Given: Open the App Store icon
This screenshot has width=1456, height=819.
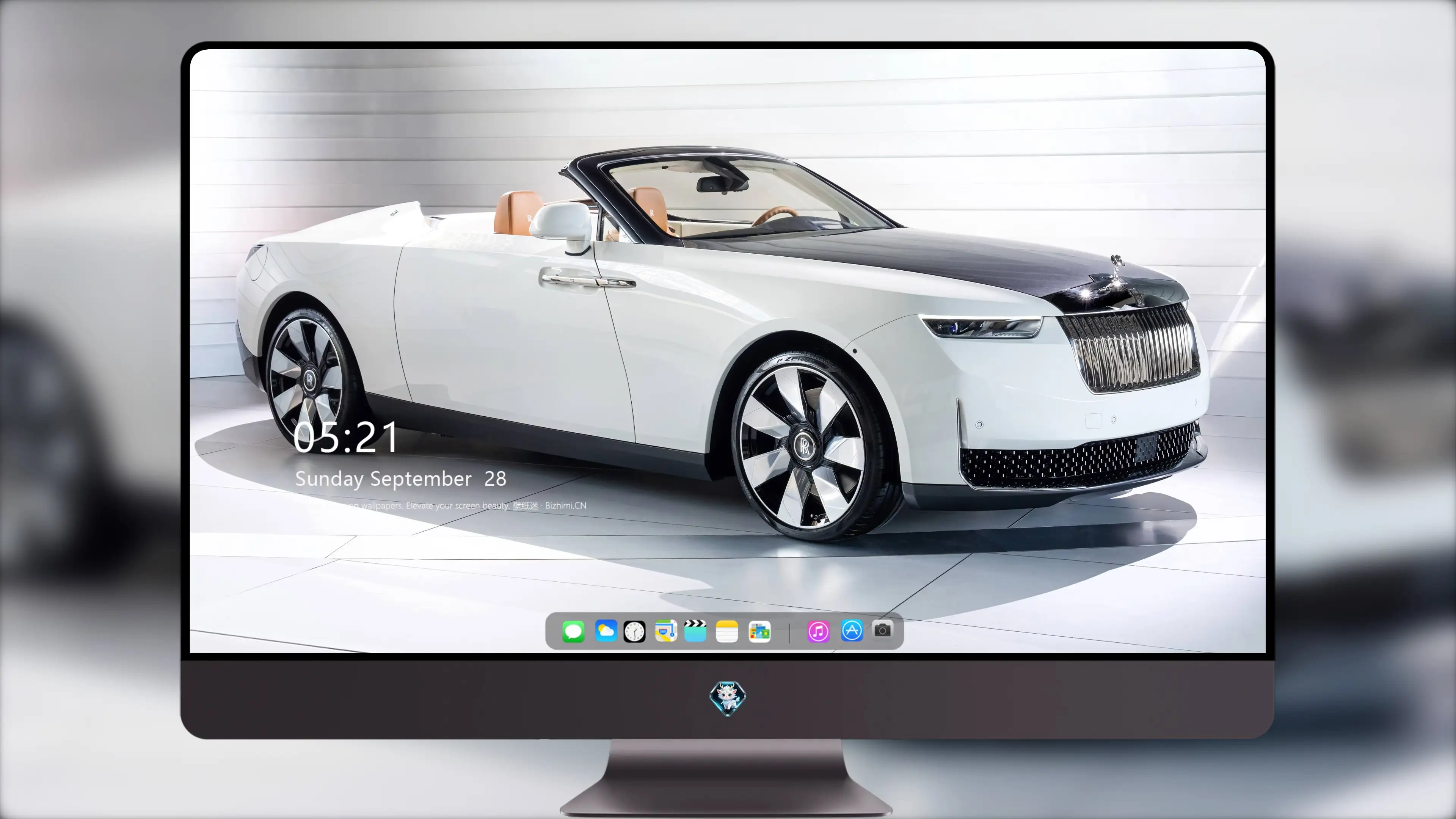Looking at the screenshot, I should coord(852,630).
